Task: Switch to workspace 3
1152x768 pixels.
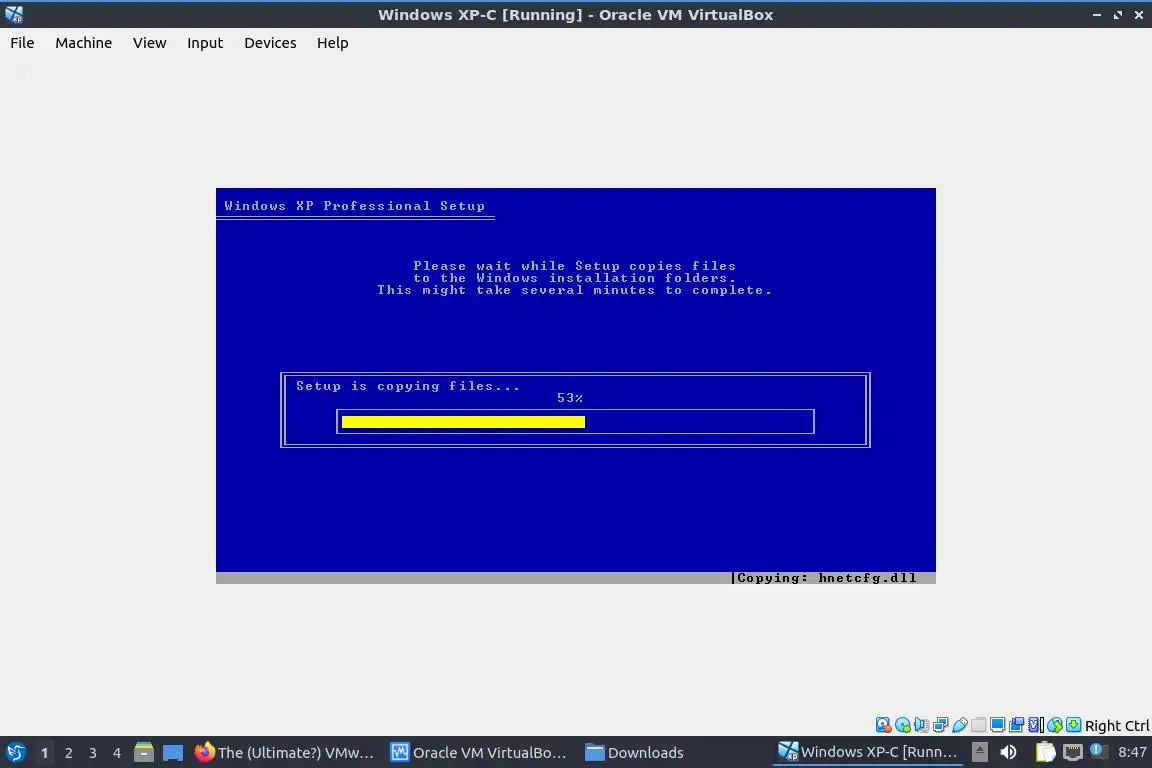Action: [x=93, y=753]
